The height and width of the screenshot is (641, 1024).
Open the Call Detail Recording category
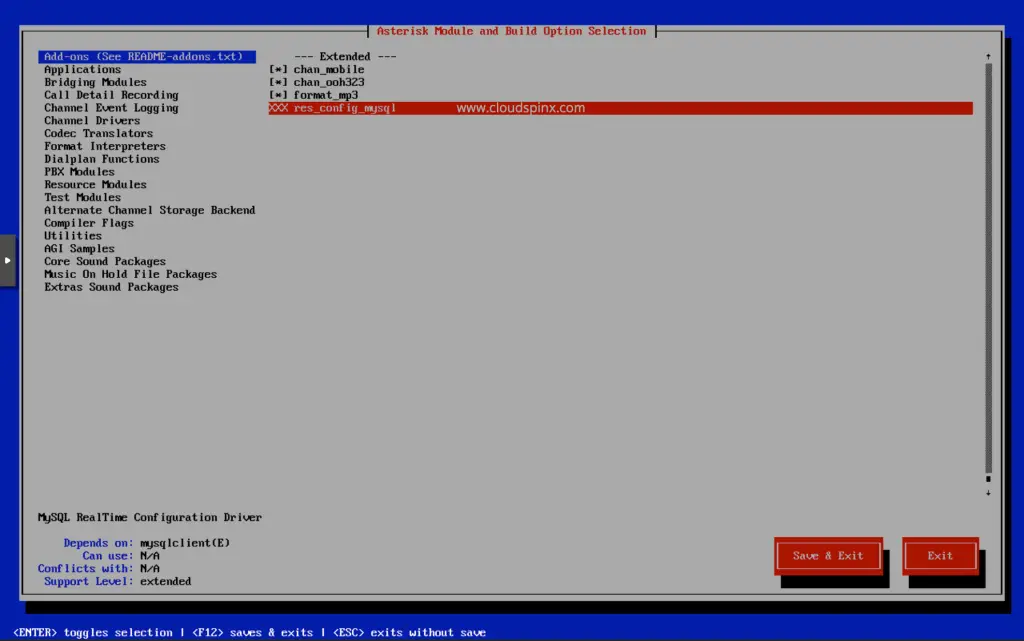pos(110,94)
